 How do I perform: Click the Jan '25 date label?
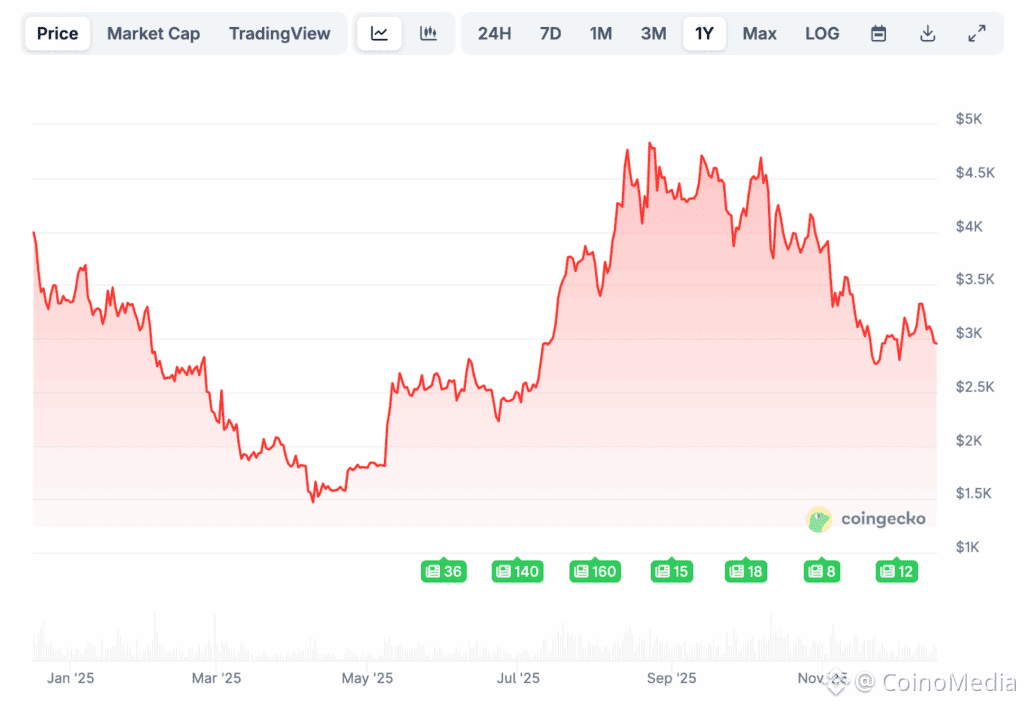71,678
